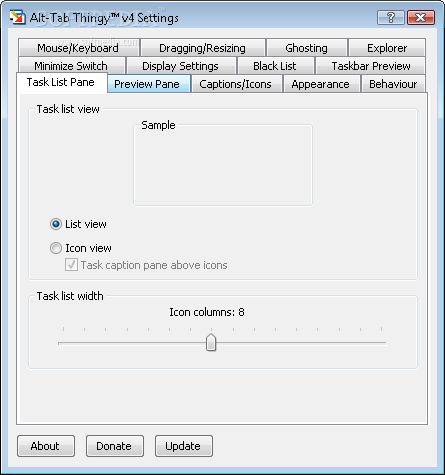
Task: Open the Captions/Icons tab
Action: click(236, 84)
